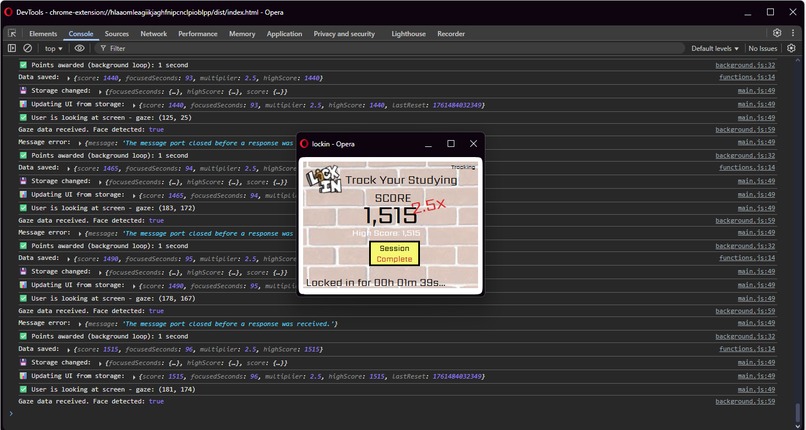This screenshot has width=806, height=430.
Task: Switch to the Elements tab
Action: [x=43, y=33]
